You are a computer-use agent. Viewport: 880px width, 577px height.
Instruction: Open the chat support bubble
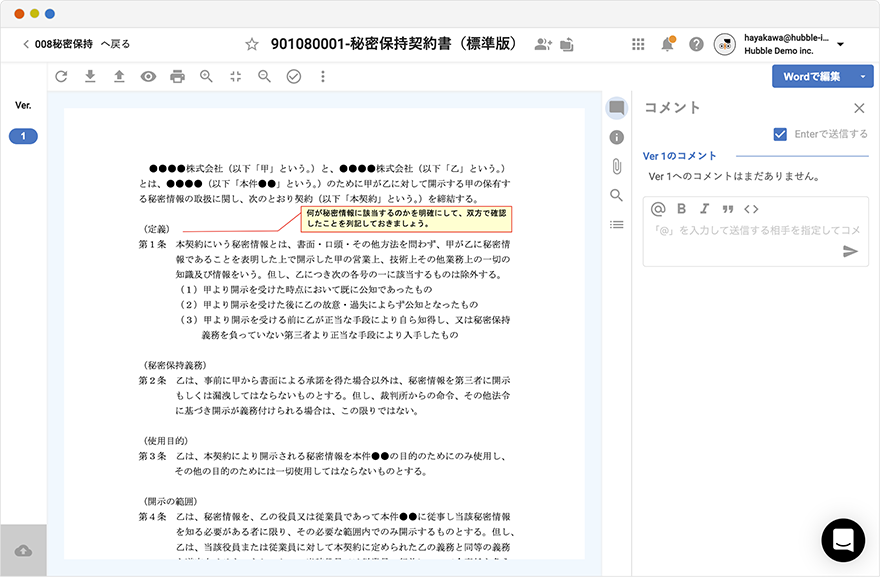pyautogui.click(x=843, y=541)
